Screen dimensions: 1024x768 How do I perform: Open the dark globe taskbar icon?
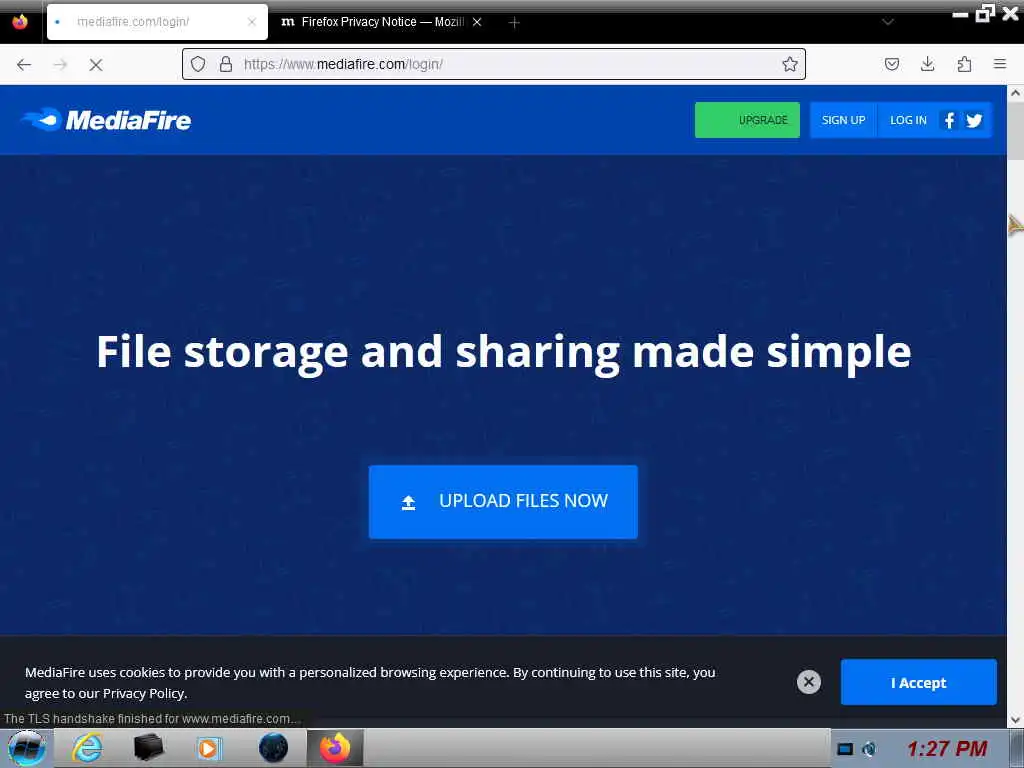pyautogui.click(x=273, y=748)
